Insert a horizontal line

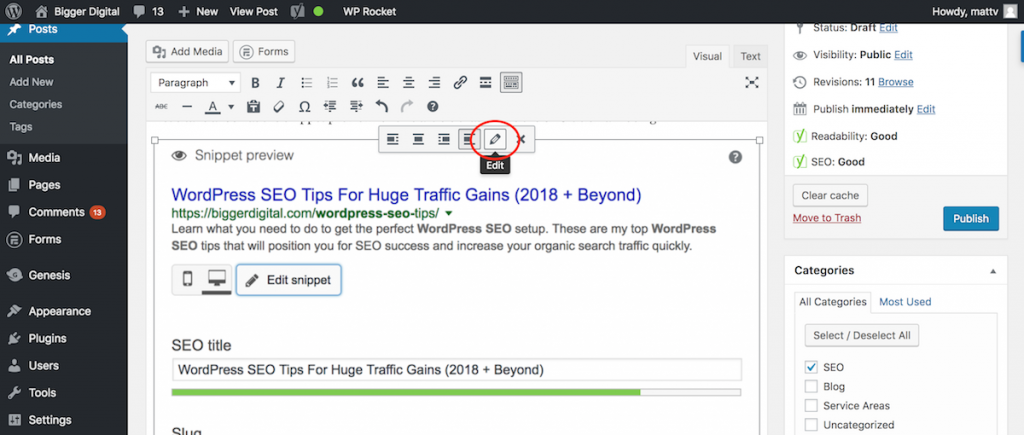coord(187,106)
